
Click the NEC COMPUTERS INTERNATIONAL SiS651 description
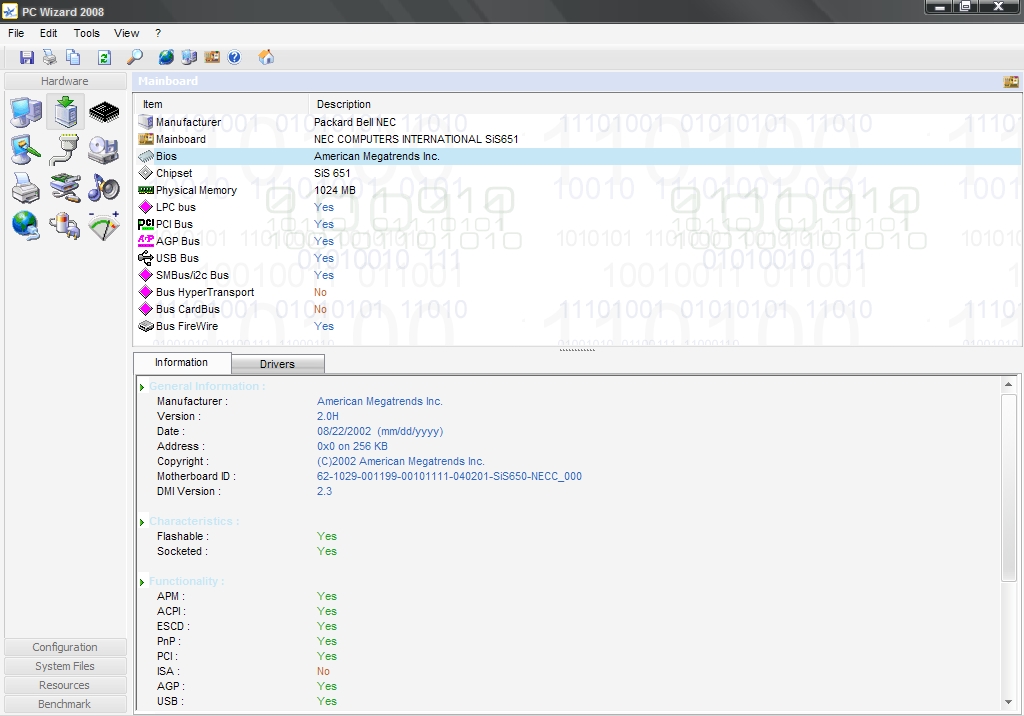pos(416,139)
